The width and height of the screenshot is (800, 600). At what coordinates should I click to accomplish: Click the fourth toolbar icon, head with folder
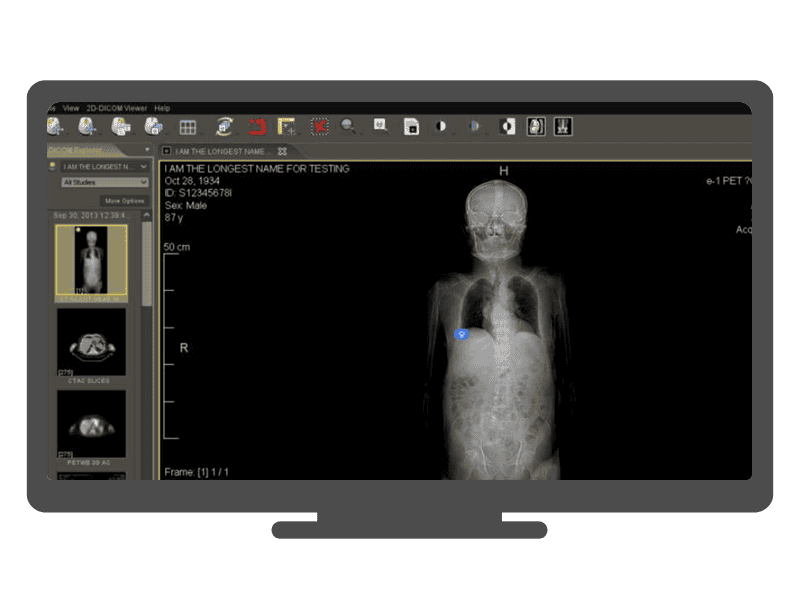[154, 126]
